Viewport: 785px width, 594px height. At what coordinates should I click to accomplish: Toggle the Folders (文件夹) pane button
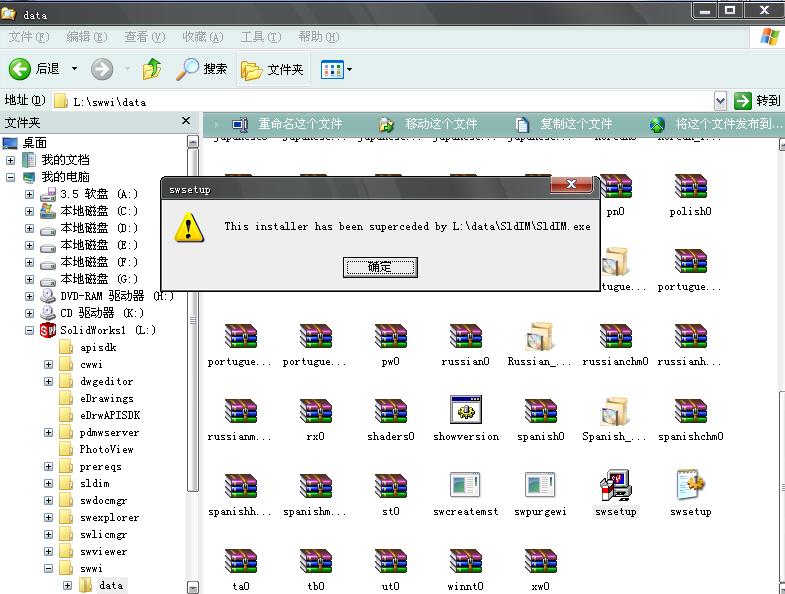coord(272,69)
